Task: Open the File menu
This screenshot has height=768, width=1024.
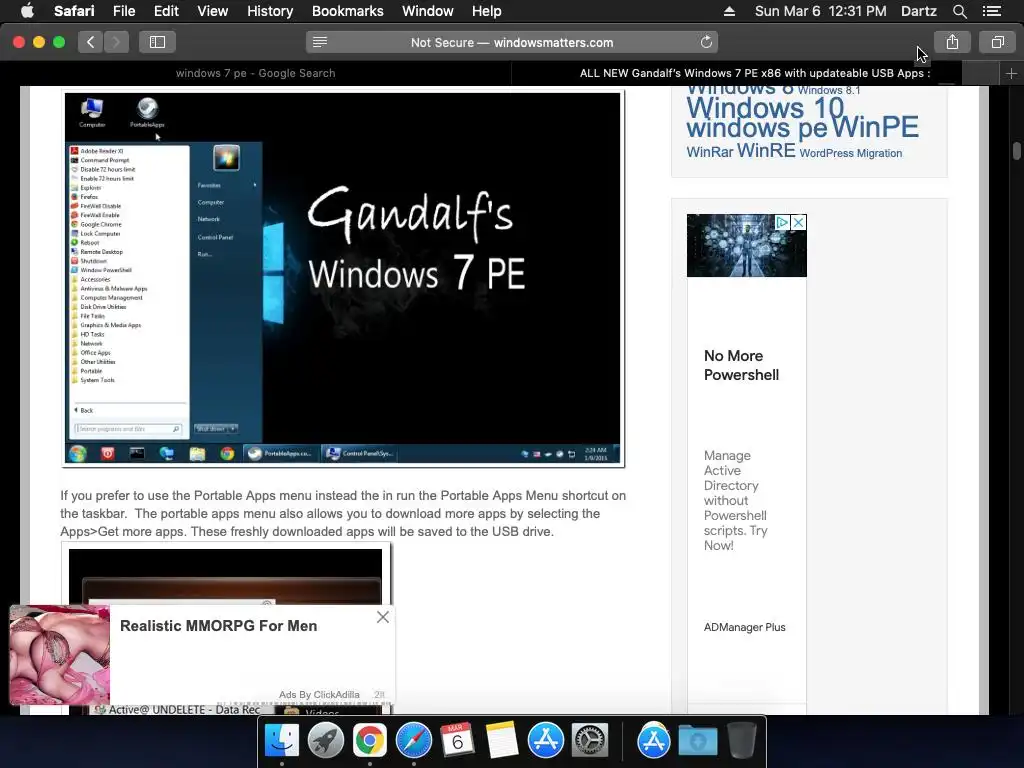Action: [x=123, y=11]
